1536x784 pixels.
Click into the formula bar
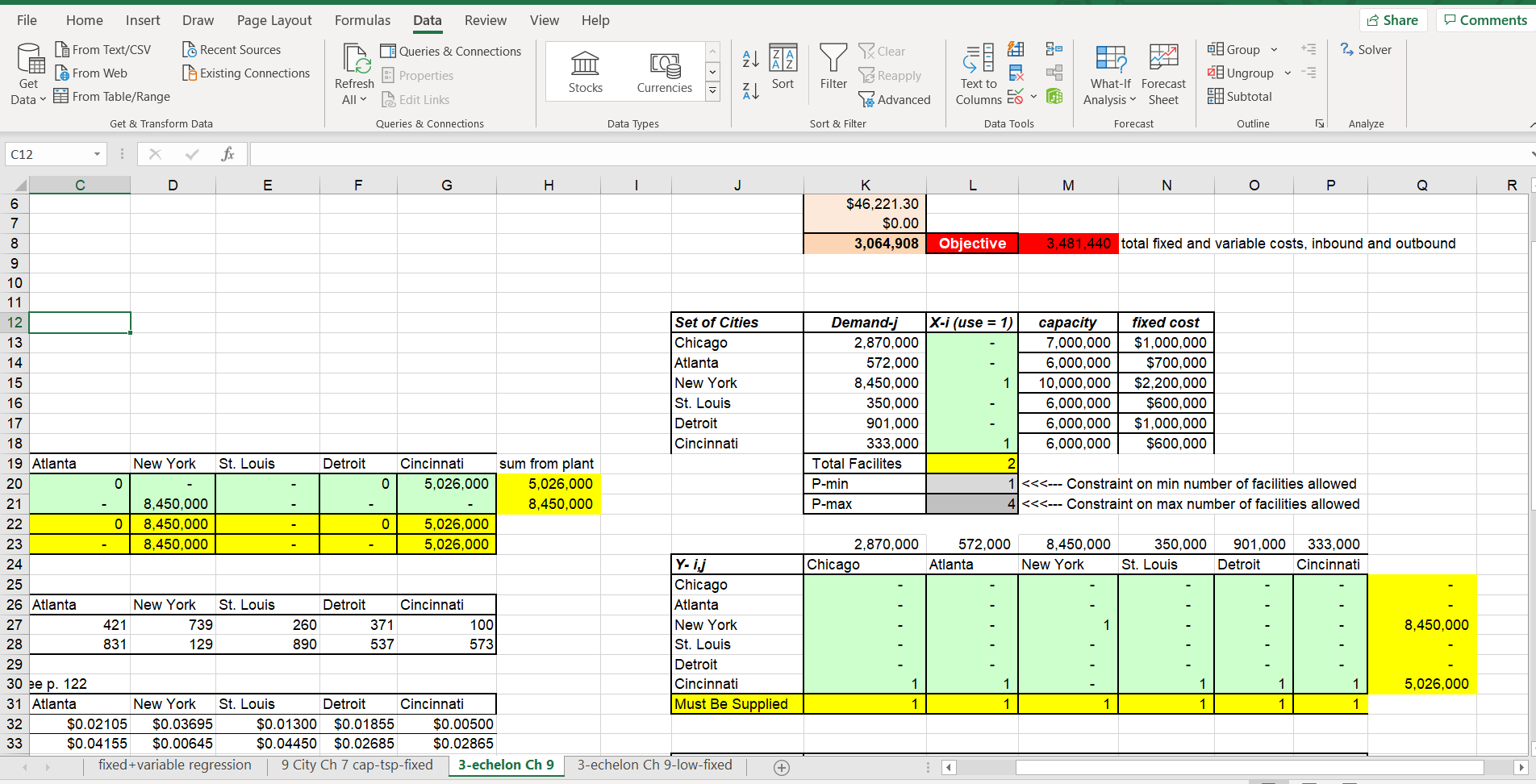[x=887, y=154]
